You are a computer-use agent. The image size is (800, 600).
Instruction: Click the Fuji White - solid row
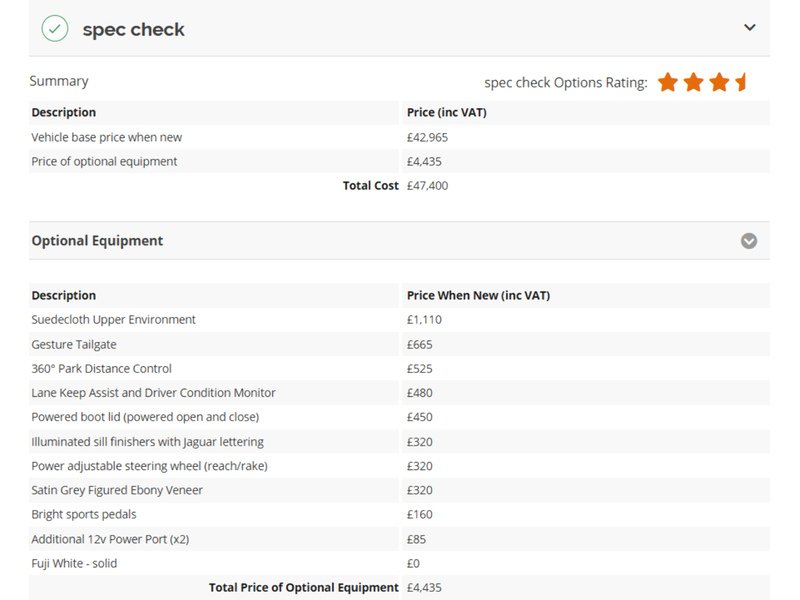point(399,563)
